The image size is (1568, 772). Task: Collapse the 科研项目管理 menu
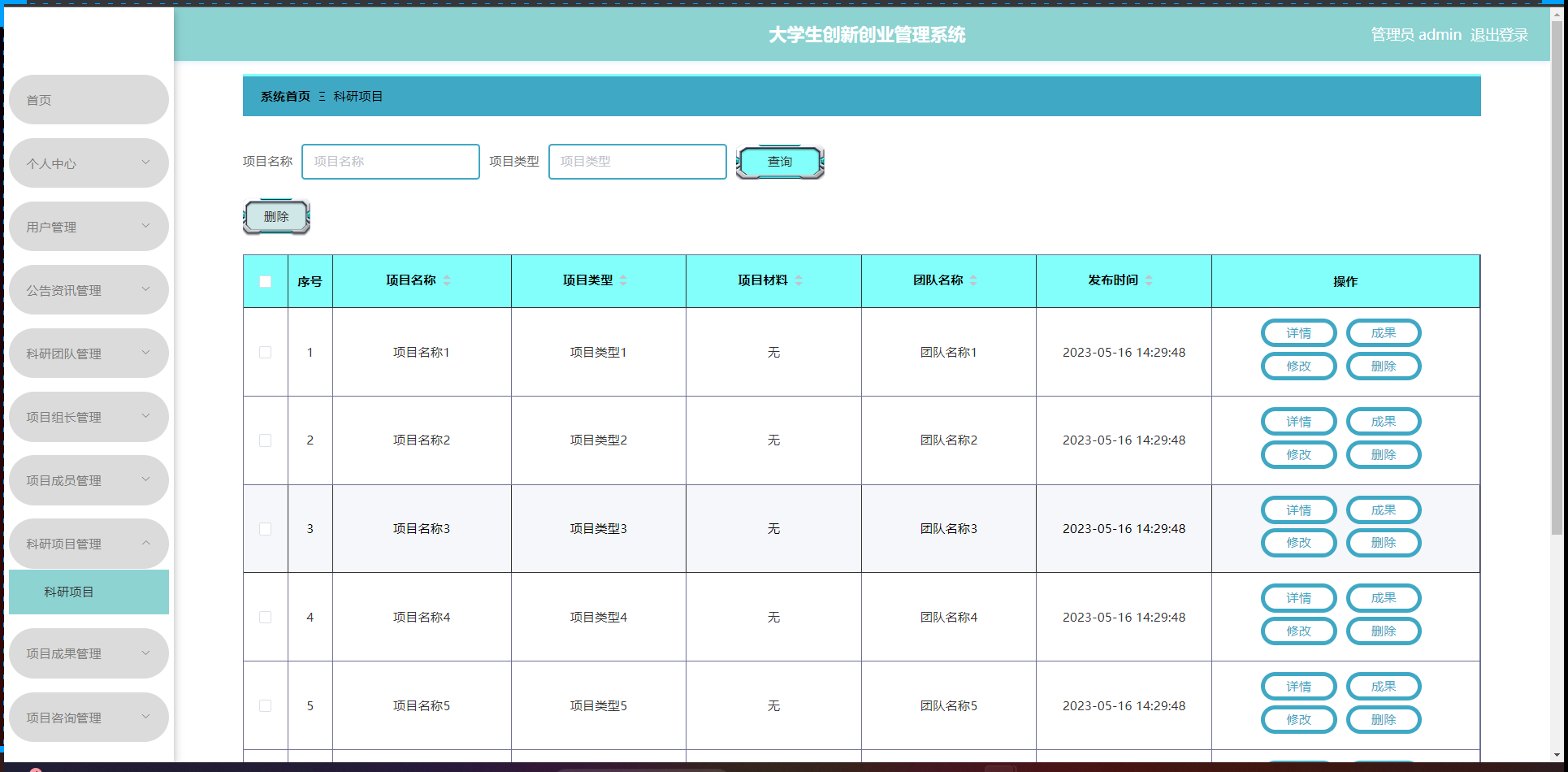89,544
